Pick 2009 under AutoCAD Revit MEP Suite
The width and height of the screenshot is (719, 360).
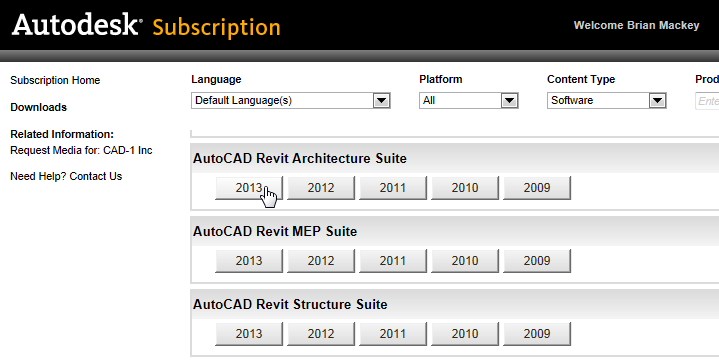pos(537,261)
